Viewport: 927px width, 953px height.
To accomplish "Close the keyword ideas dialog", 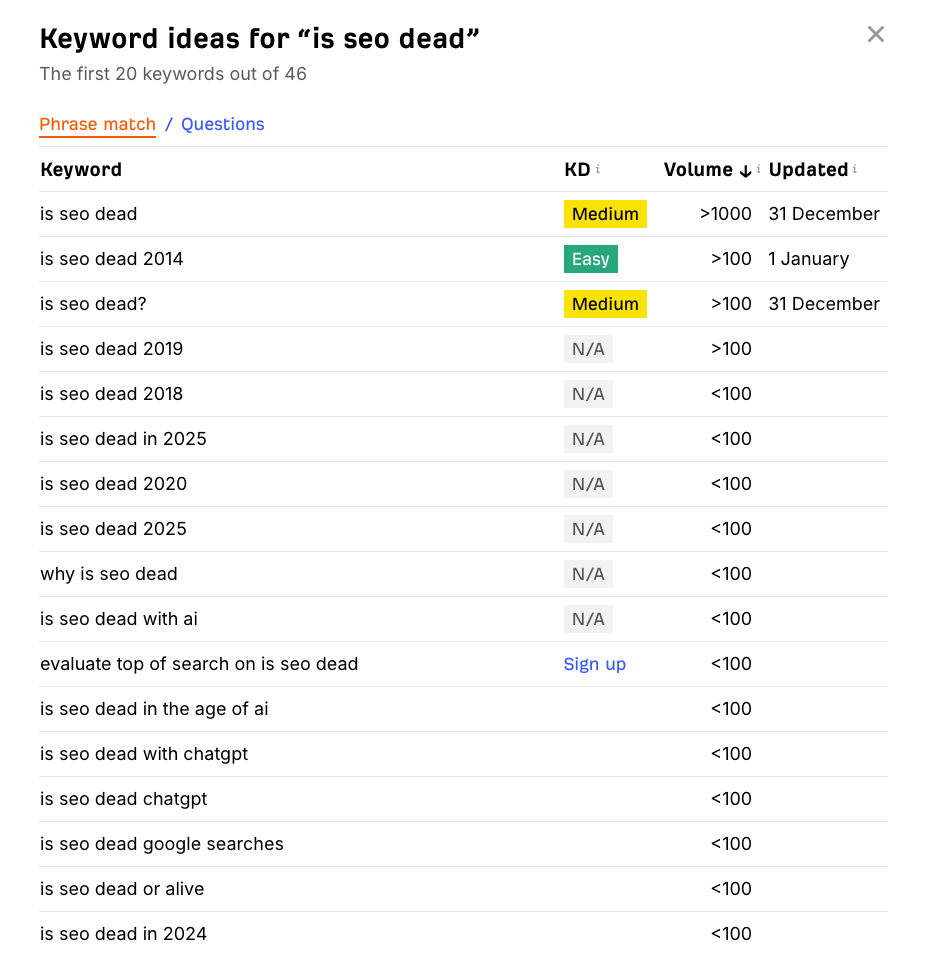I will click(875, 33).
